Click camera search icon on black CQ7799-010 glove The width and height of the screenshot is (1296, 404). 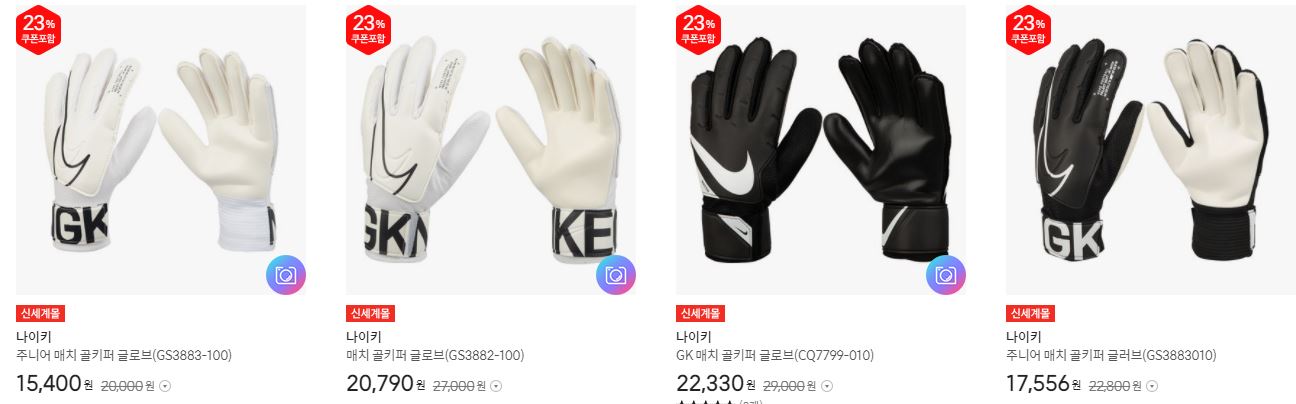pyautogui.click(x=946, y=275)
